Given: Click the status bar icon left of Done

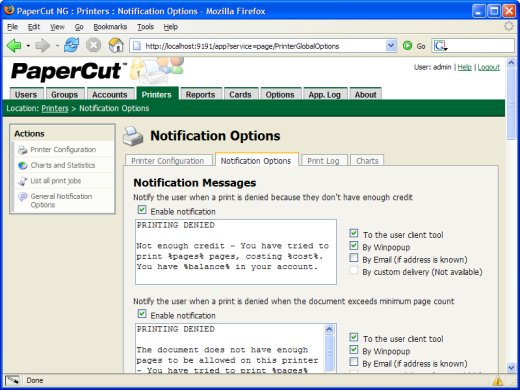Looking at the screenshot, I should 12,380.
